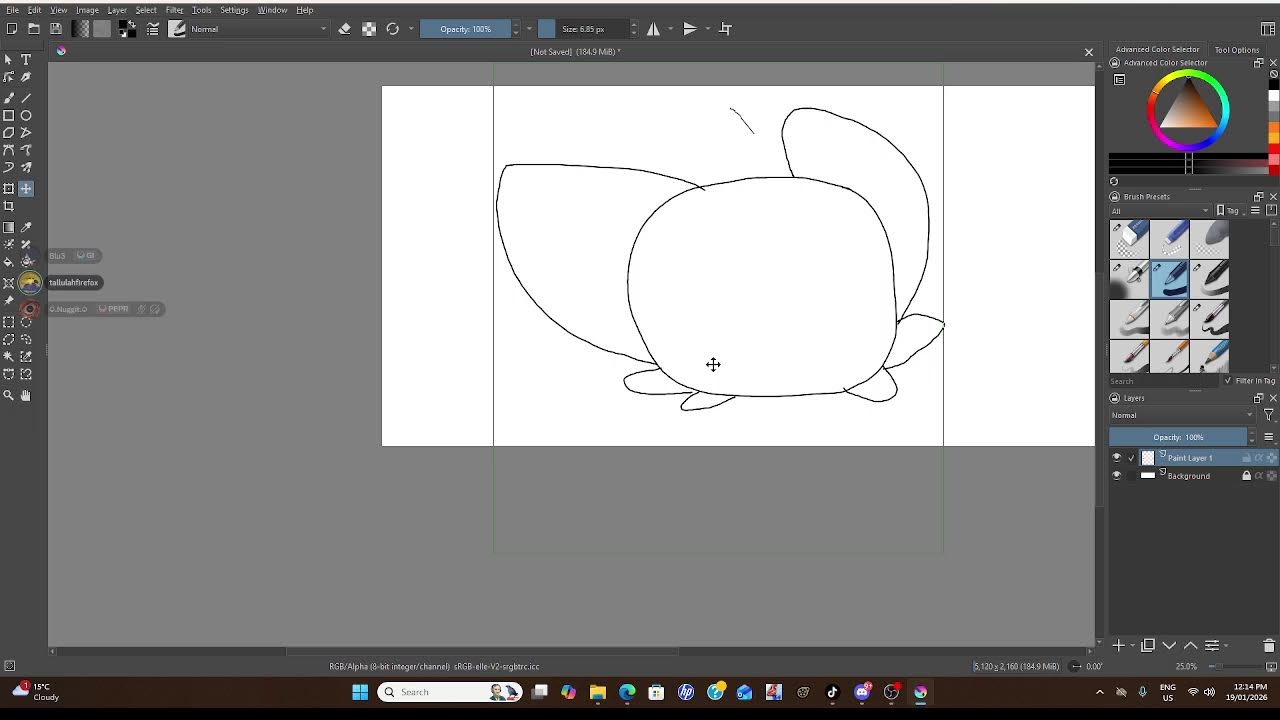The width and height of the screenshot is (1280, 720).
Task: Select the Zoom tool
Action: coord(9,395)
